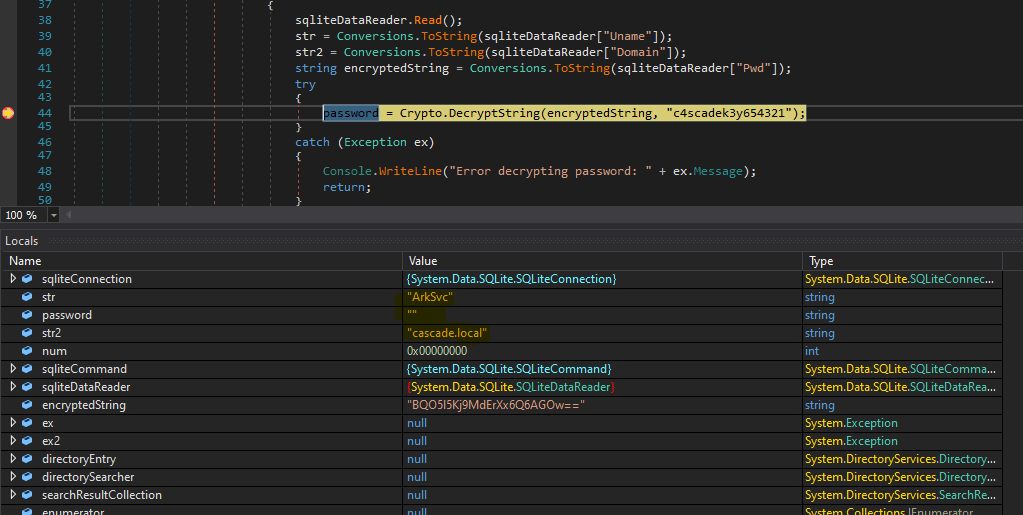Click the variable icon beside str
1023x515 pixels.
pyautogui.click(x=28, y=297)
